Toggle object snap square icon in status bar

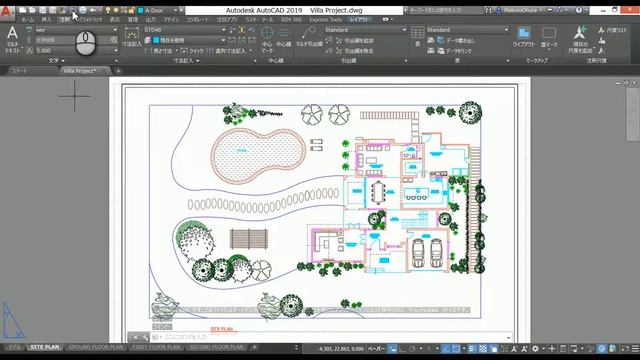tap(456, 349)
